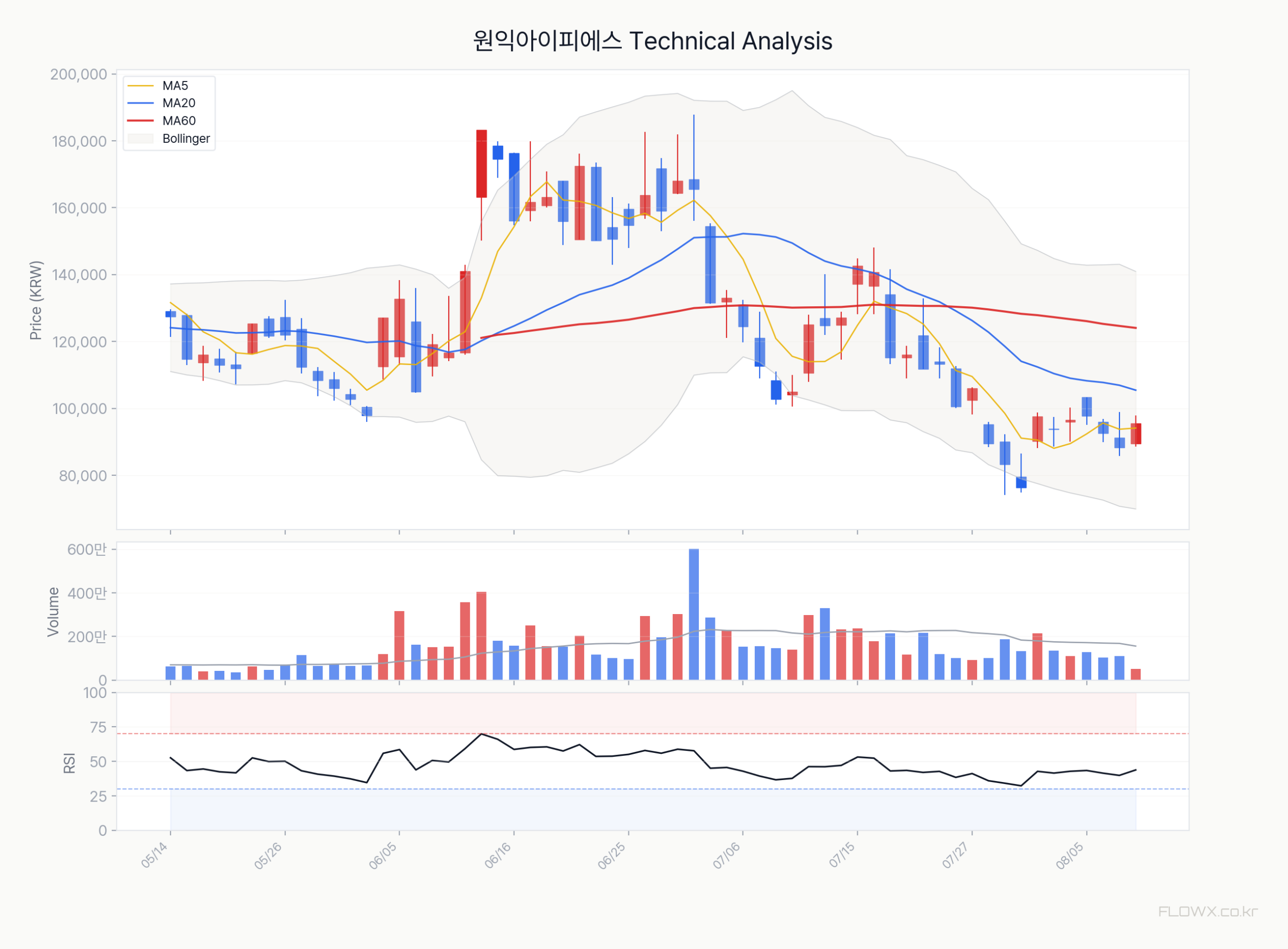This screenshot has width=1288, height=949.
Task: Click the 25 tick on RSI axis
Action: [98, 796]
